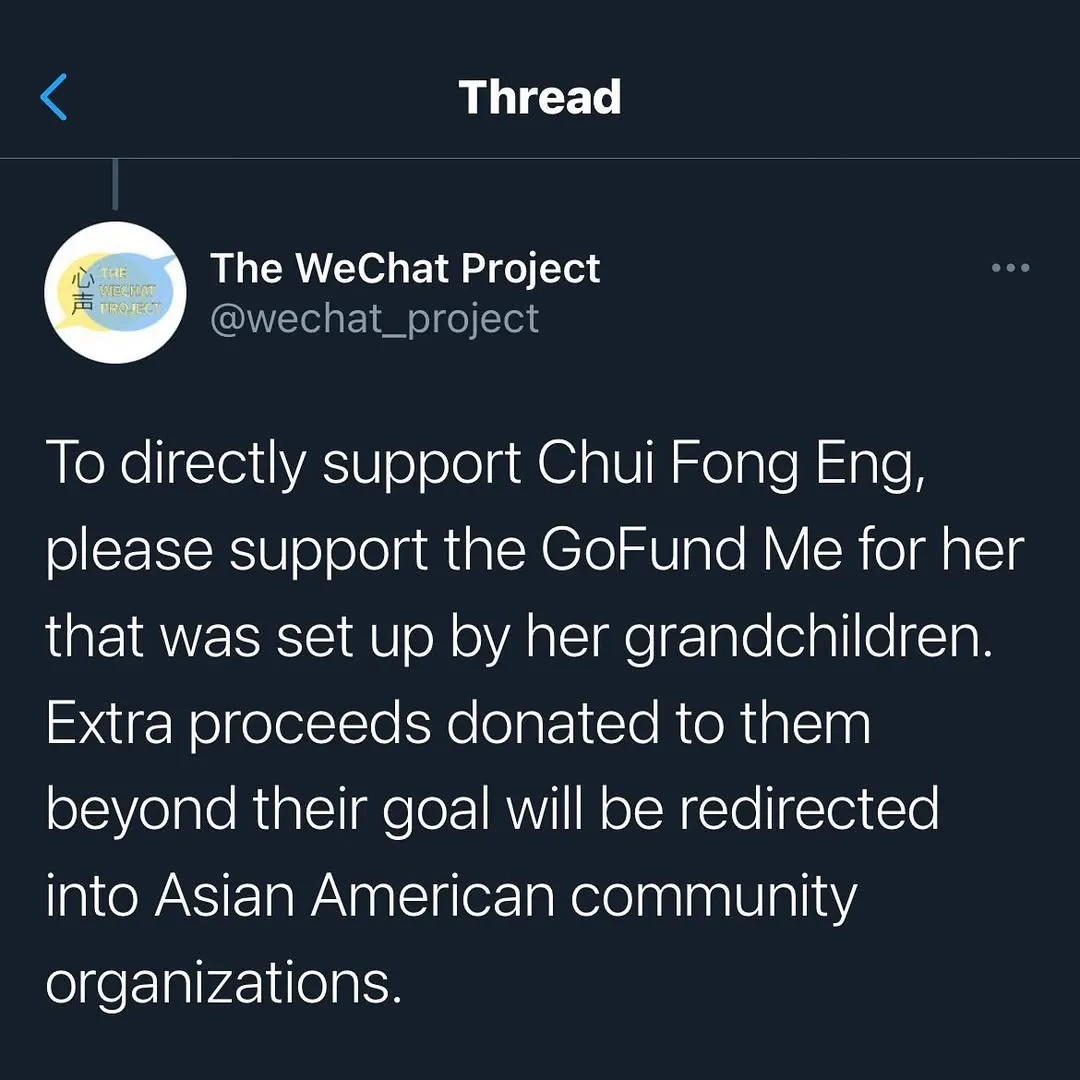Screen dimensions: 1080x1080
Task: Click the word "grandchildren" in the tweet
Action: click(x=809, y=637)
